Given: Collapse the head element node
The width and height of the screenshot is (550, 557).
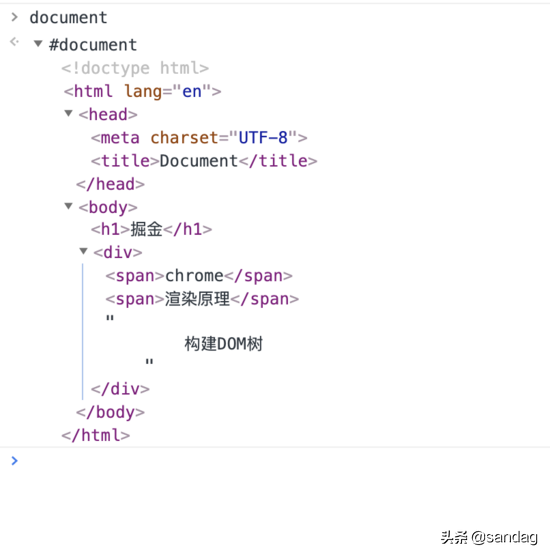Looking at the screenshot, I should click(x=69, y=113).
